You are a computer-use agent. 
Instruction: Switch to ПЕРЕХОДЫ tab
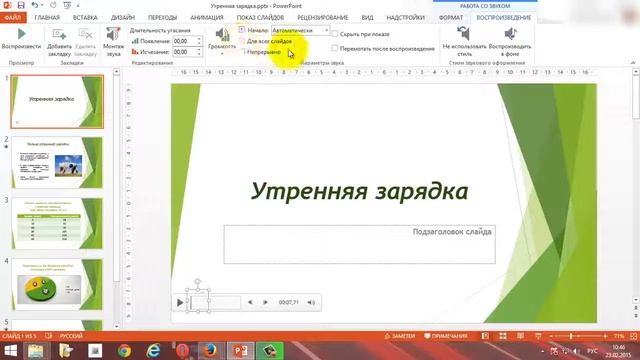tap(162, 18)
